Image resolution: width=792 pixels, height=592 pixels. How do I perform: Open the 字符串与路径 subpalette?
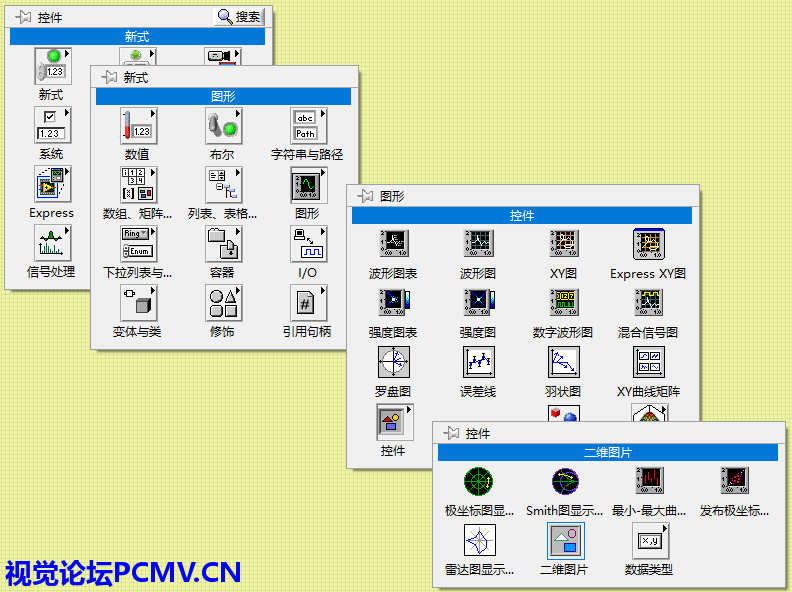click(307, 126)
